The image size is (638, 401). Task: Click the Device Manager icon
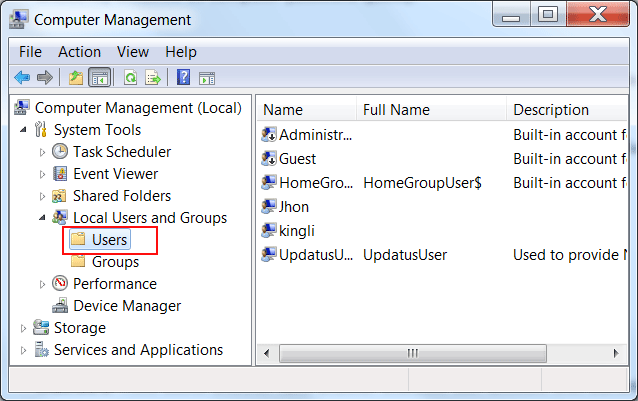tap(60, 305)
